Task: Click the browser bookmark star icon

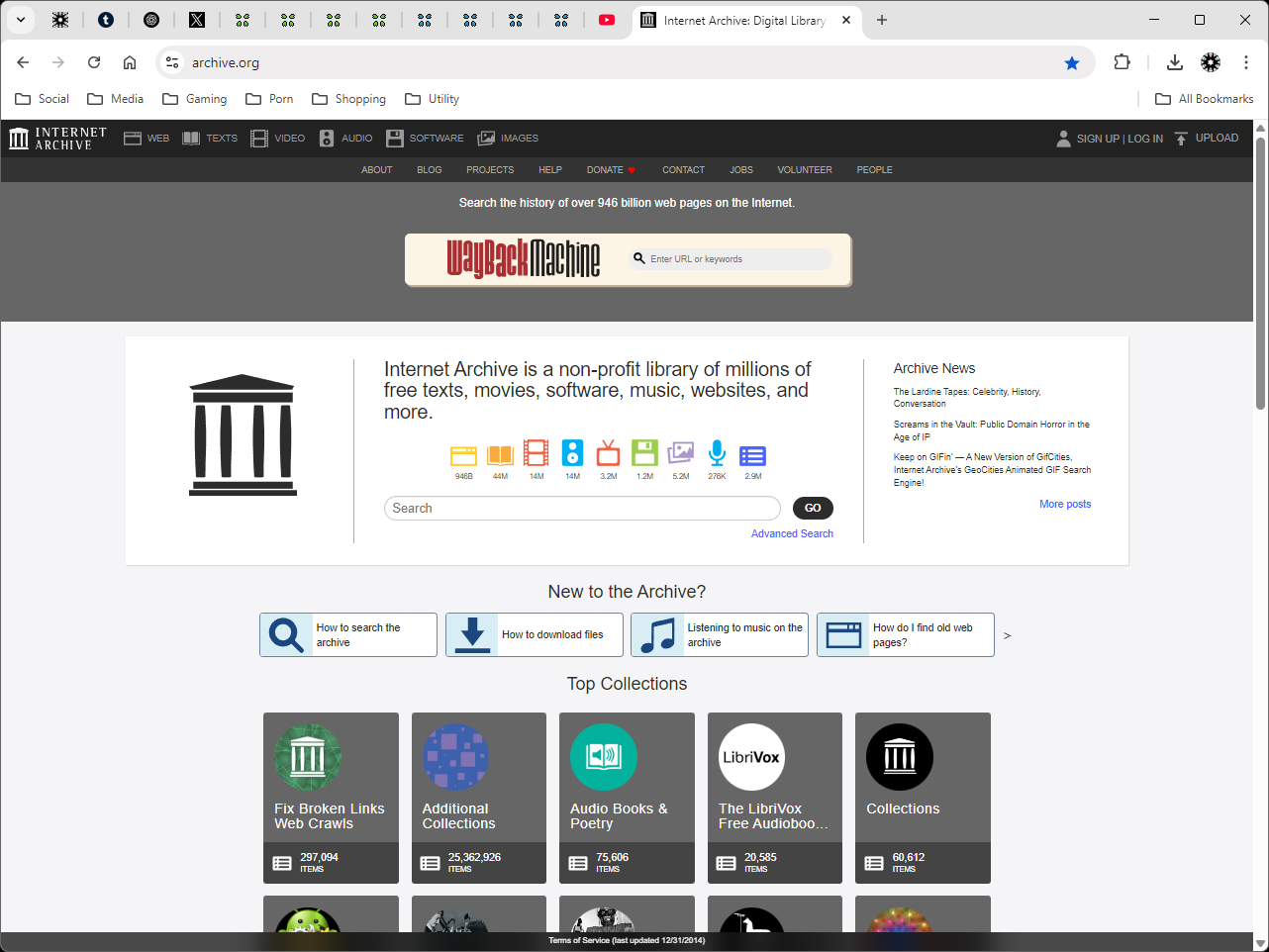Action: [1071, 62]
